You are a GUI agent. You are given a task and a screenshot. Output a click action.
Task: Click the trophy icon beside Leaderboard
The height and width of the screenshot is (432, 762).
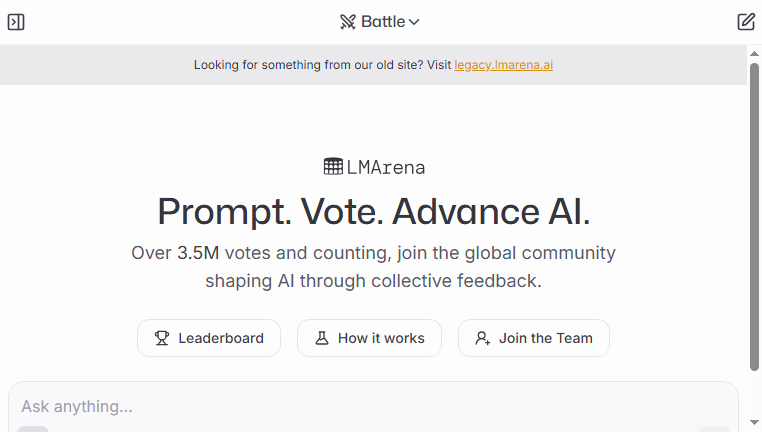(x=162, y=338)
